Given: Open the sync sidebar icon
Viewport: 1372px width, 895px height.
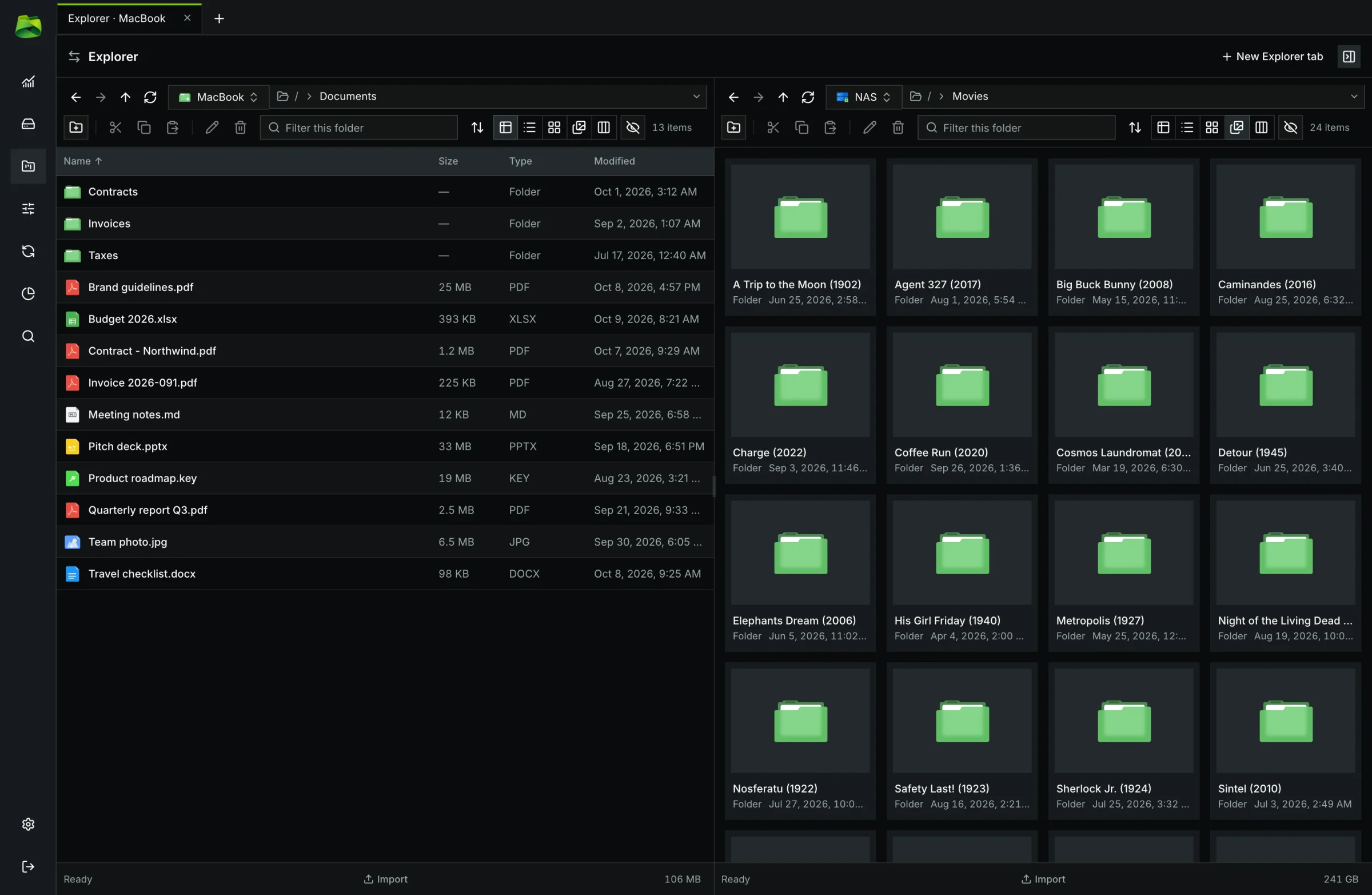Looking at the screenshot, I should tap(27, 251).
